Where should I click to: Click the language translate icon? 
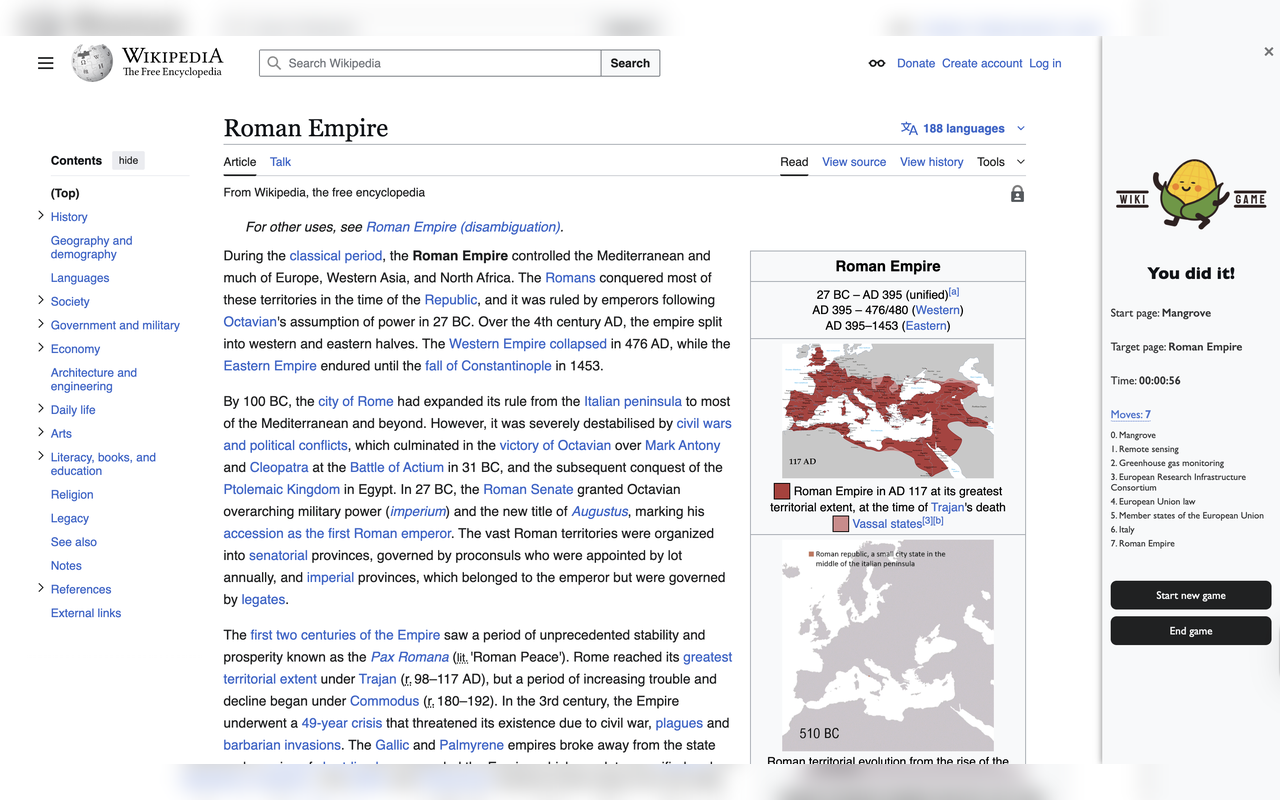[x=909, y=128]
